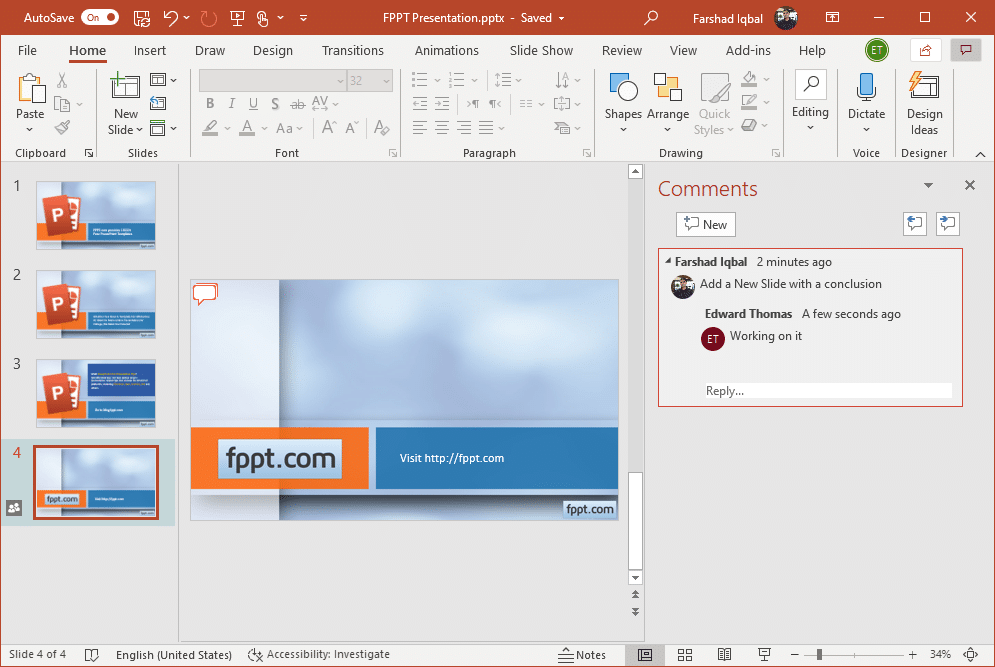This screenshot has width=995, height=667.
Task: Open the Transitions tab
Action: tap(352, 51)
